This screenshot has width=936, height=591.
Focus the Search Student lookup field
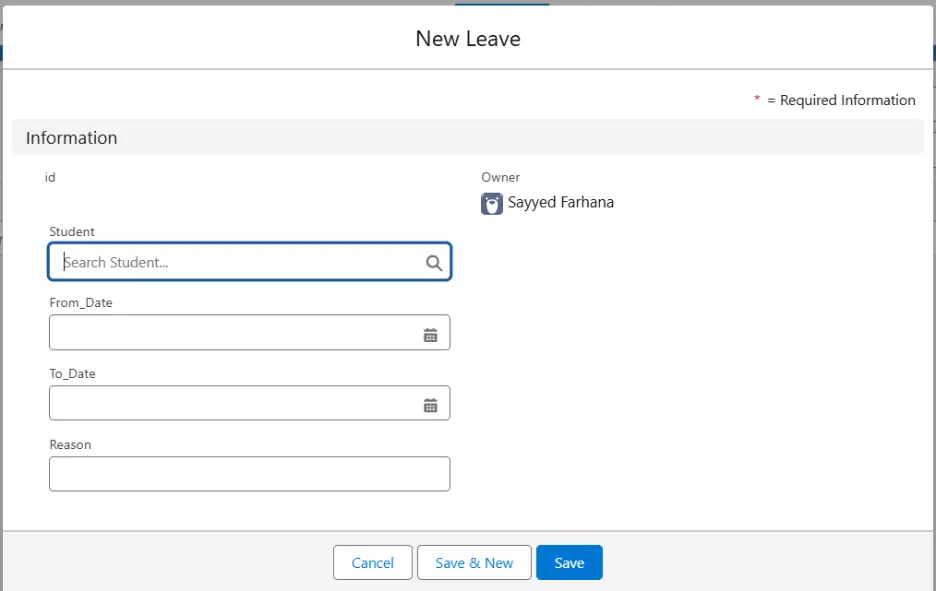pyautogui.click(x=250, y=261)
